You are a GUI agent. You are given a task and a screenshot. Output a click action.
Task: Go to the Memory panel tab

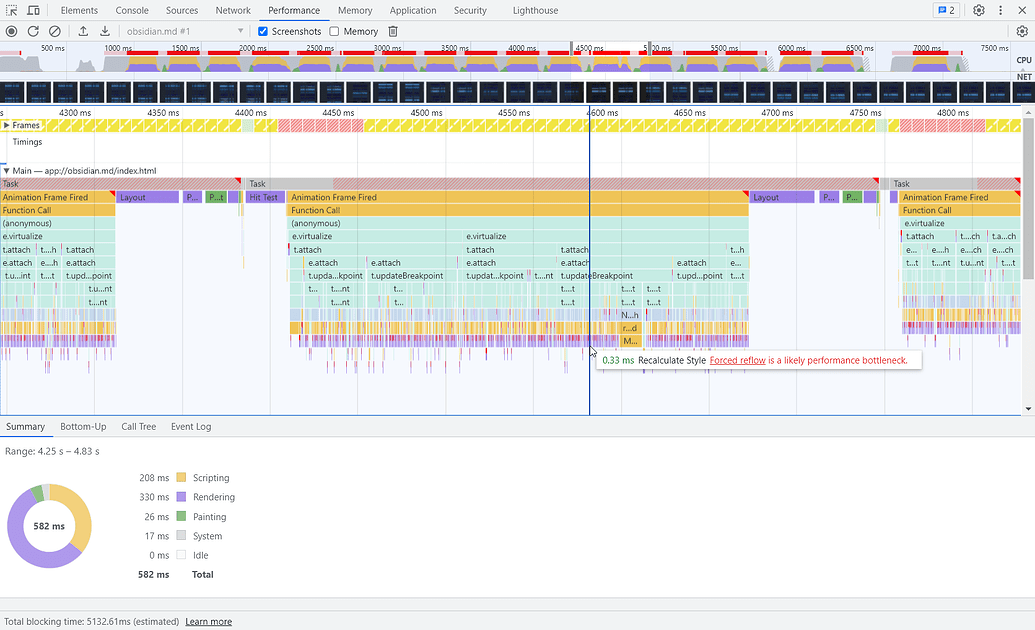click(355, 11)
